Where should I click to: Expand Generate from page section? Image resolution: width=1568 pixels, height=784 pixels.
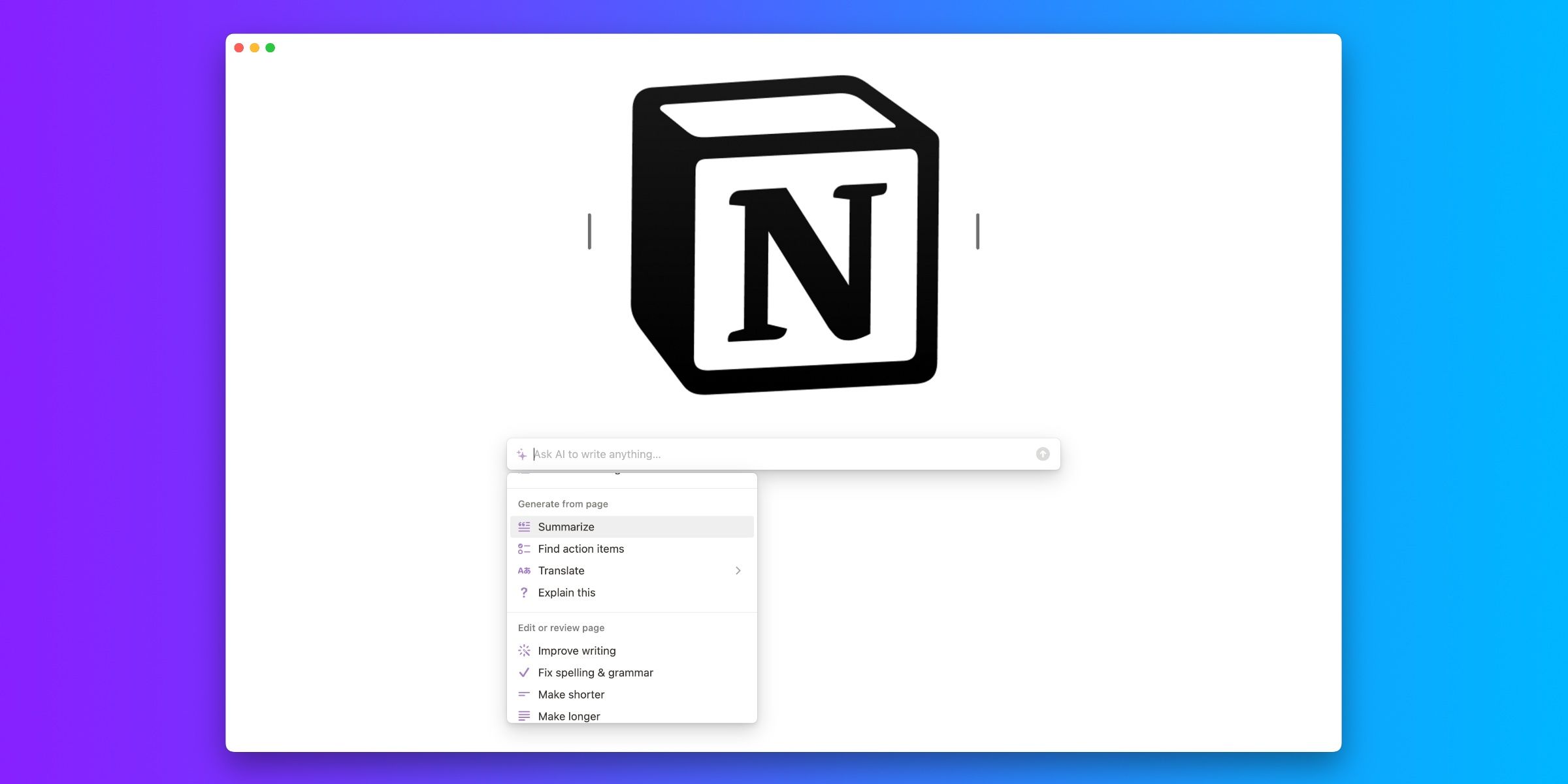pyautogui.click(x=563, y=503)
